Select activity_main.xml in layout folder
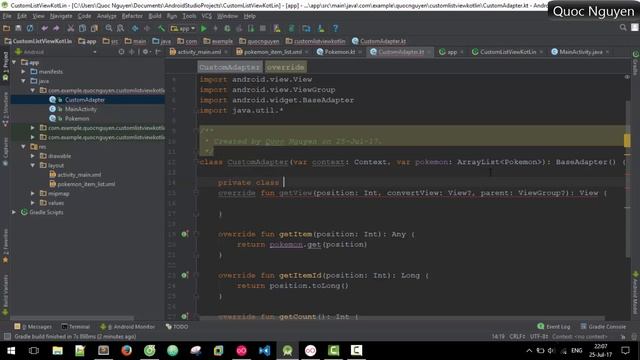The image size is (640, 360). (x=79, y=175)
